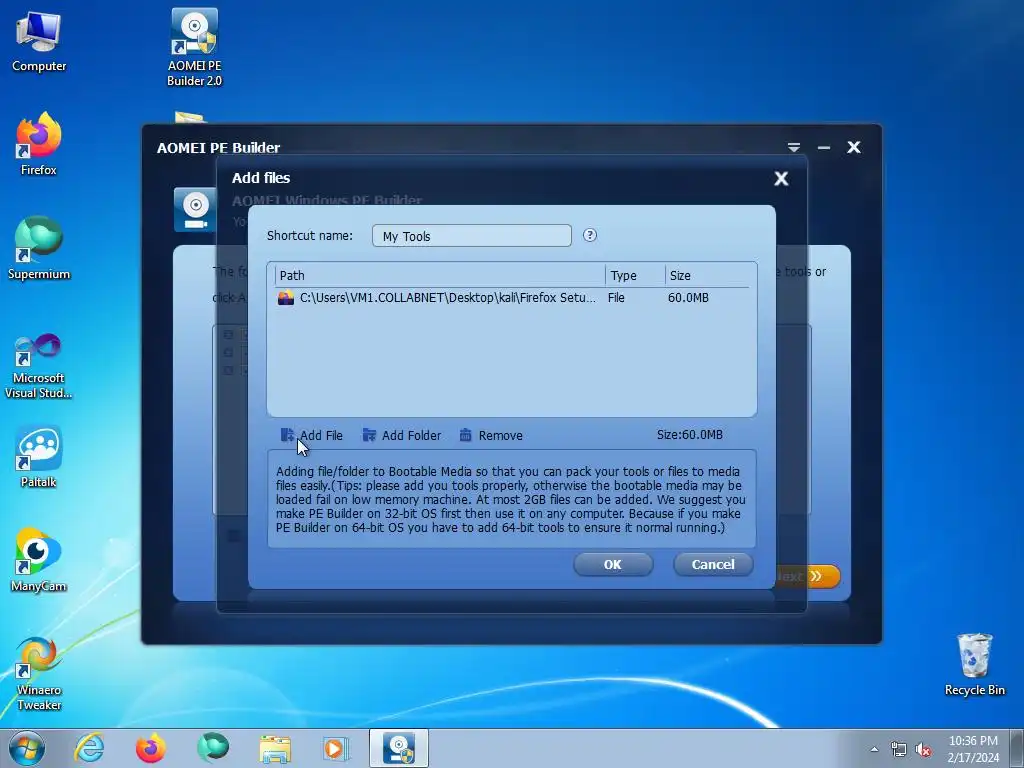
Task: Click the Firefox Setup file icon in list
Action: pos(285,298)
